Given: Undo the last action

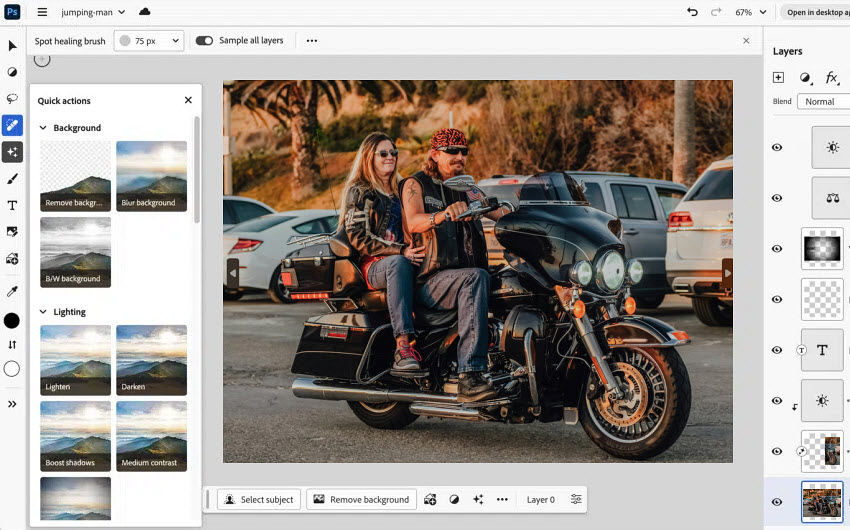Looking at the screenshot, I should [692, 12].
